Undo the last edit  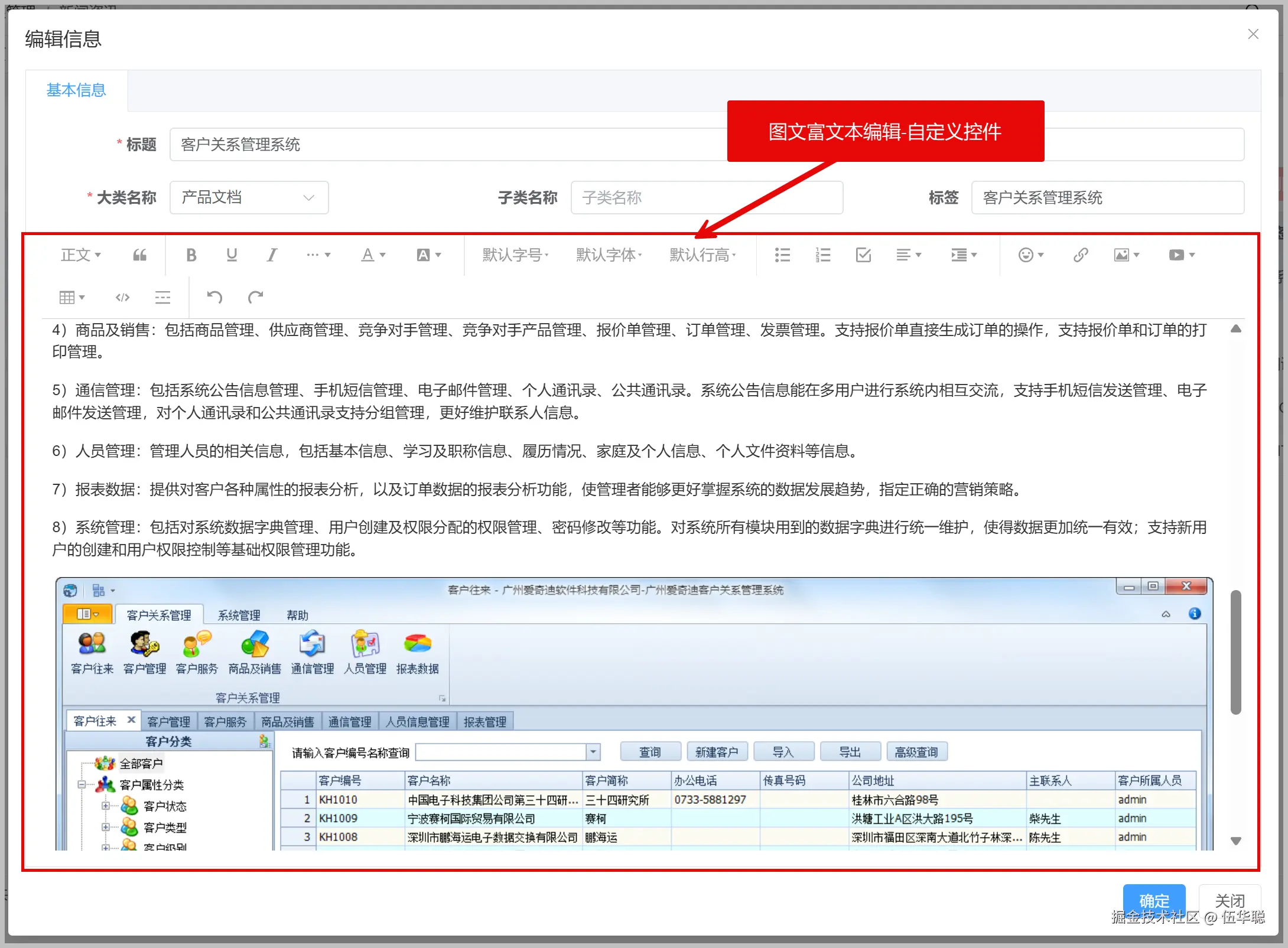pos(214,297)
